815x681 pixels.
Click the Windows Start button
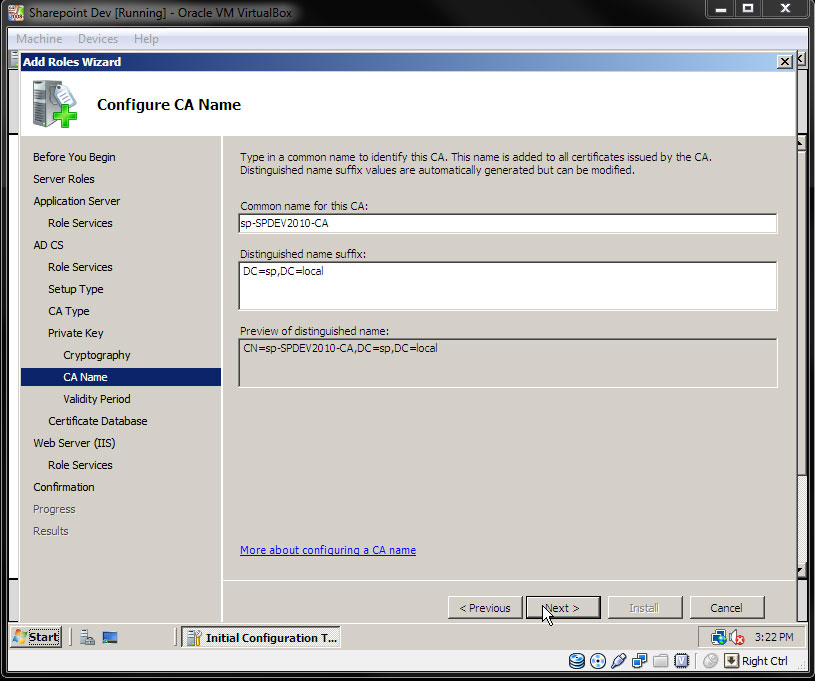(36, 637)
